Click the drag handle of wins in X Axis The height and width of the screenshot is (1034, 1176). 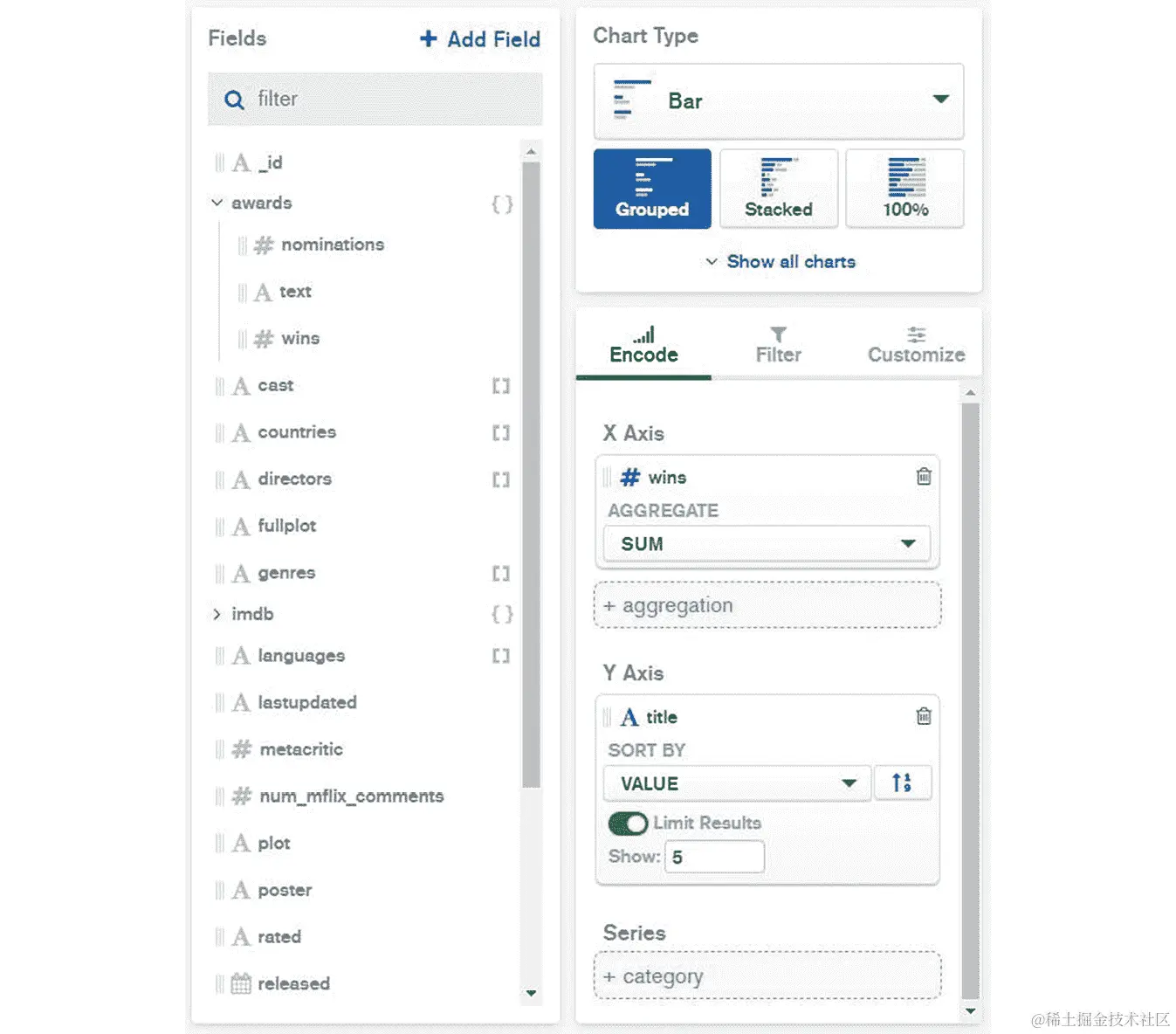point(608,478)
